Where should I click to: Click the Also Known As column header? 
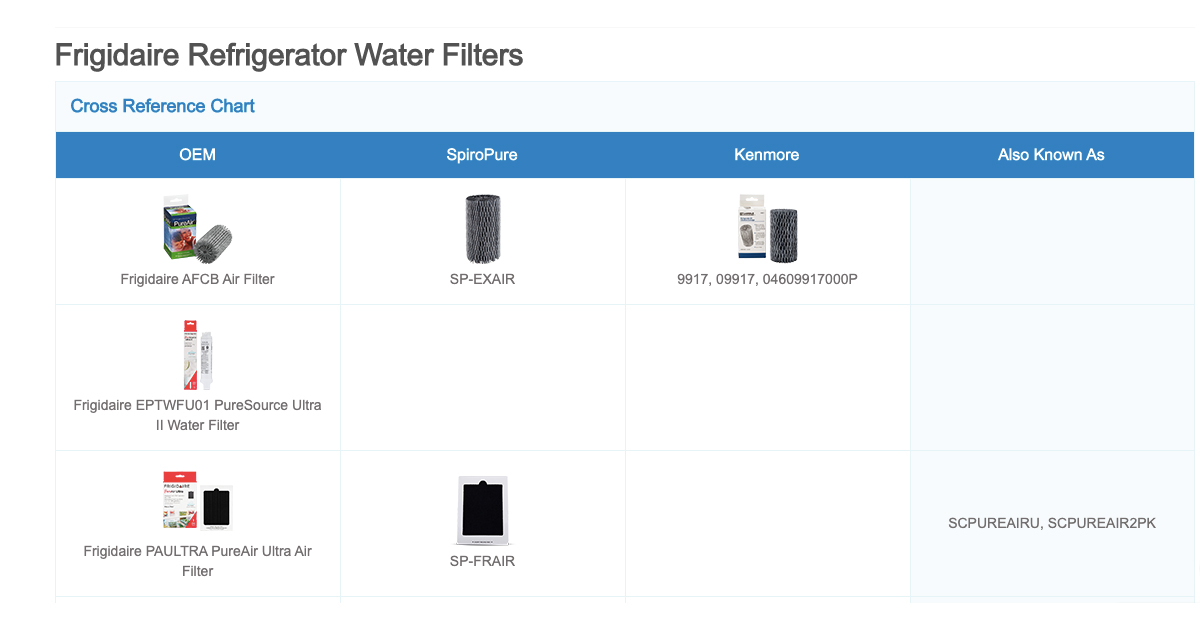[1052, 155]
